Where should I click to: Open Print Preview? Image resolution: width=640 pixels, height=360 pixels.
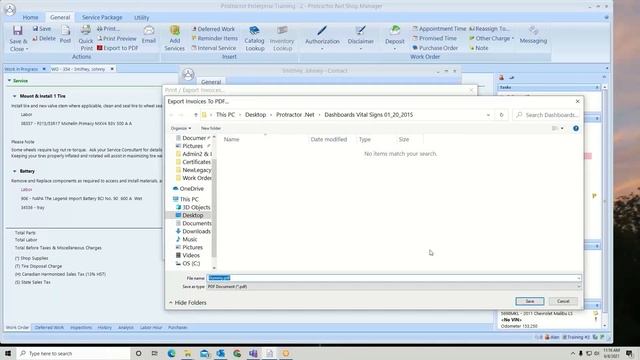(117, 38)
